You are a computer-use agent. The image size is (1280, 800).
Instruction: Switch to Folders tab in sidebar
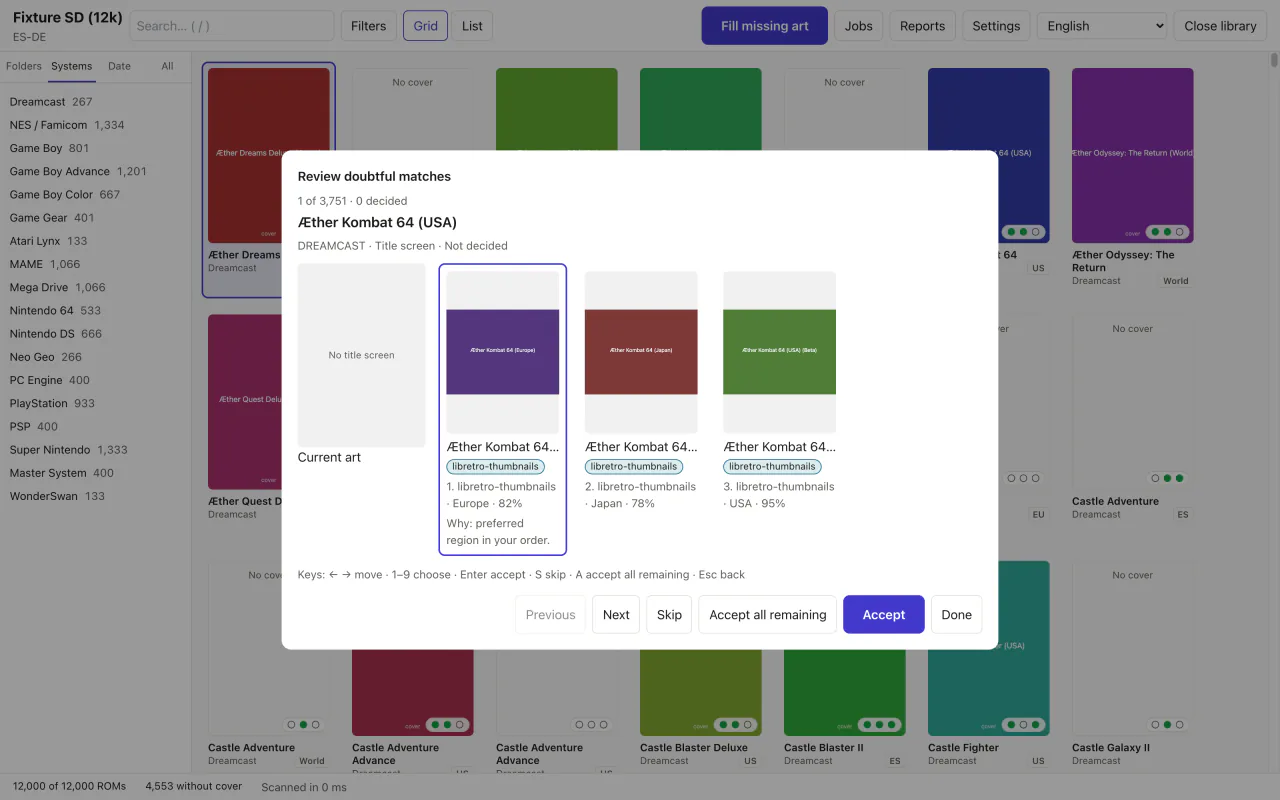tap(24, 66)
